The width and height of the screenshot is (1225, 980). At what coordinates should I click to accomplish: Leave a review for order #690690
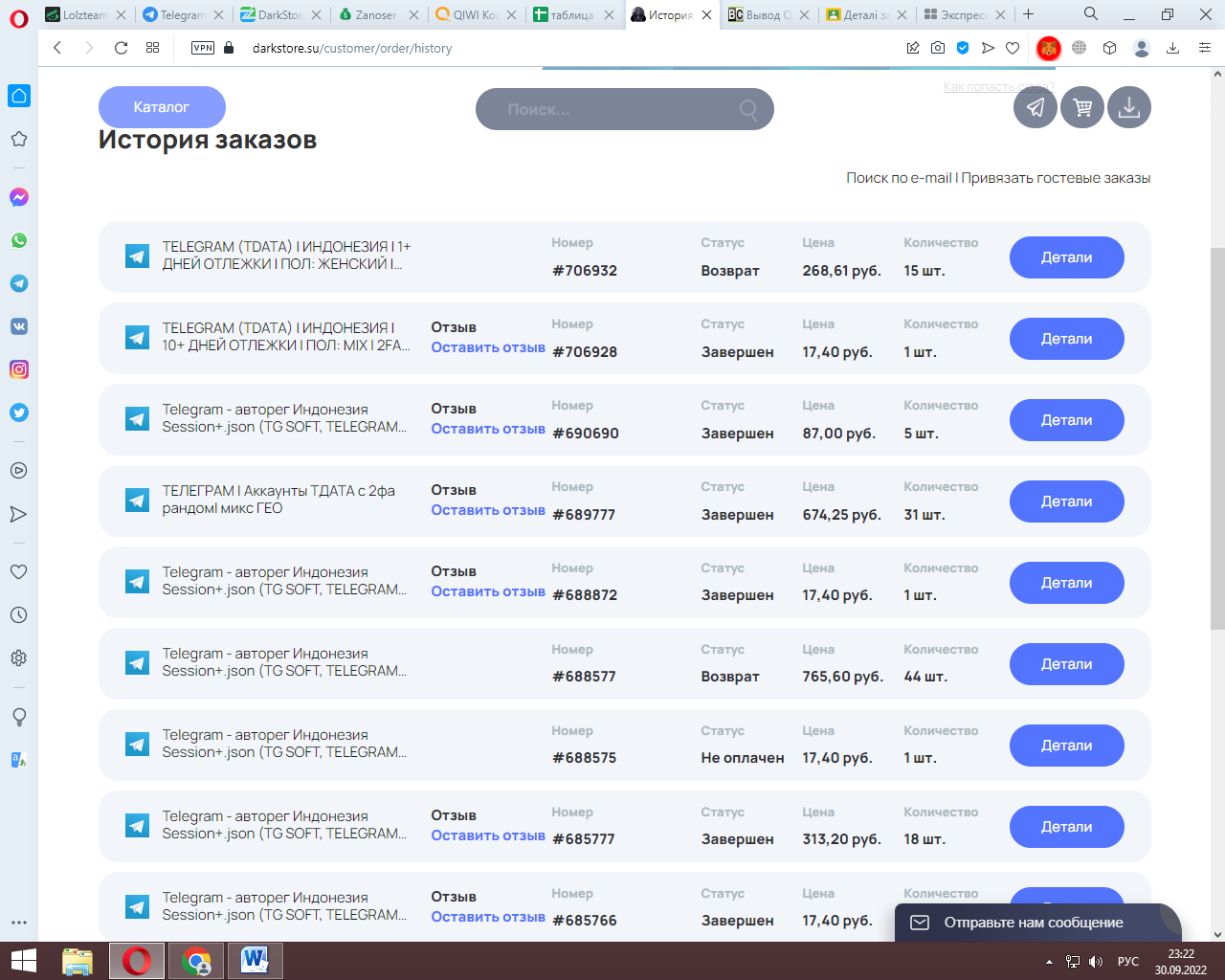[488, 429]
